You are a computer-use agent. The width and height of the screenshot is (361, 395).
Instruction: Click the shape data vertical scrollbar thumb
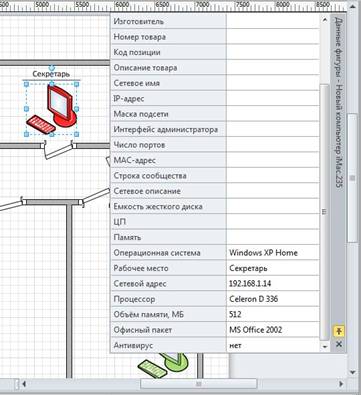(324, 212)
